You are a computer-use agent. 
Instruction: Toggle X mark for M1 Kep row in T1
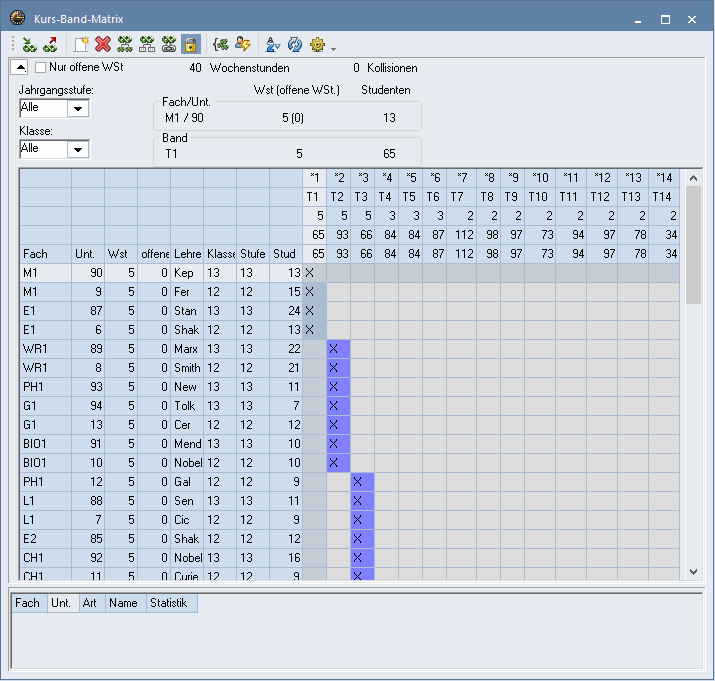pos(315,273)
